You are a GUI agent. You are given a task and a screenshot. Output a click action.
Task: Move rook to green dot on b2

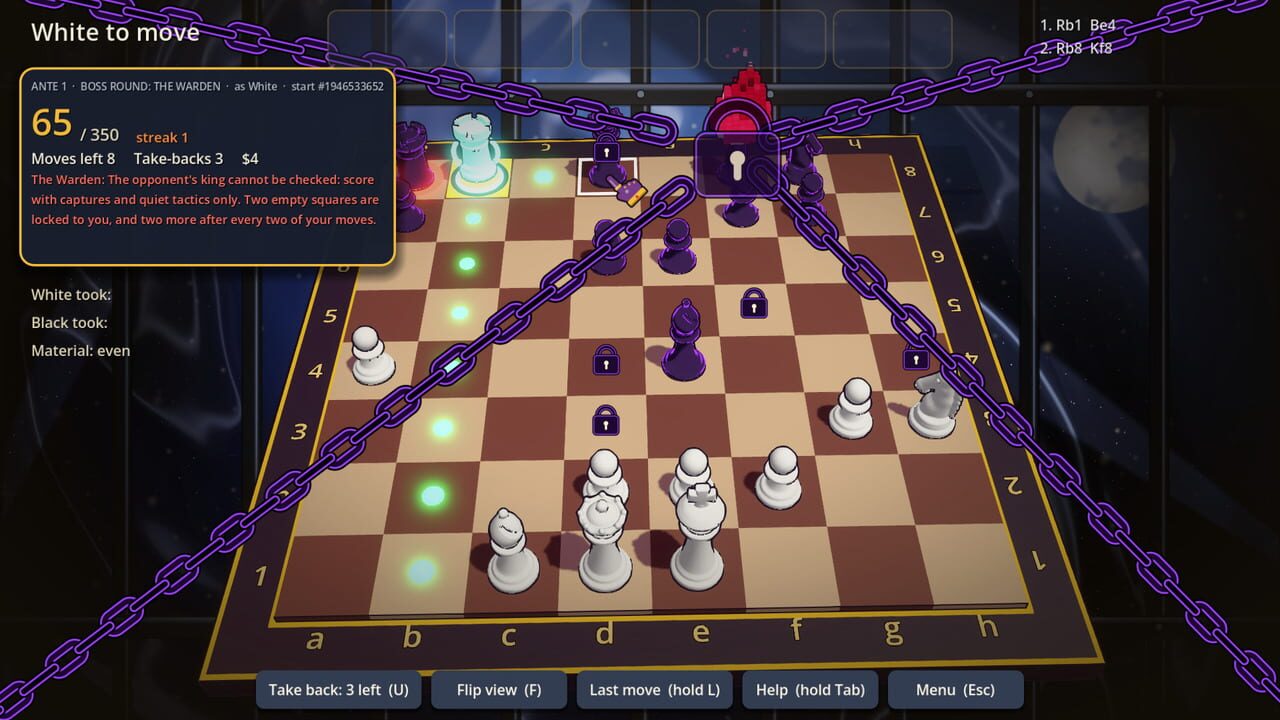(x=432, y=495)
